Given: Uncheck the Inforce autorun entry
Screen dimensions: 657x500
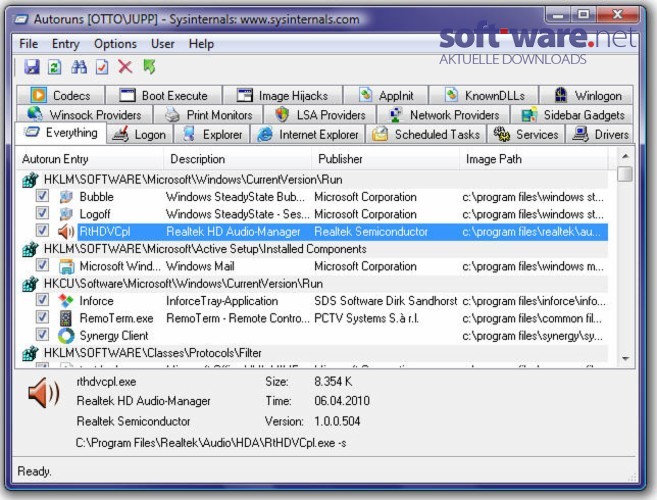Looking at the screenshot, I should pyautogui.click(x=42, y=300).
